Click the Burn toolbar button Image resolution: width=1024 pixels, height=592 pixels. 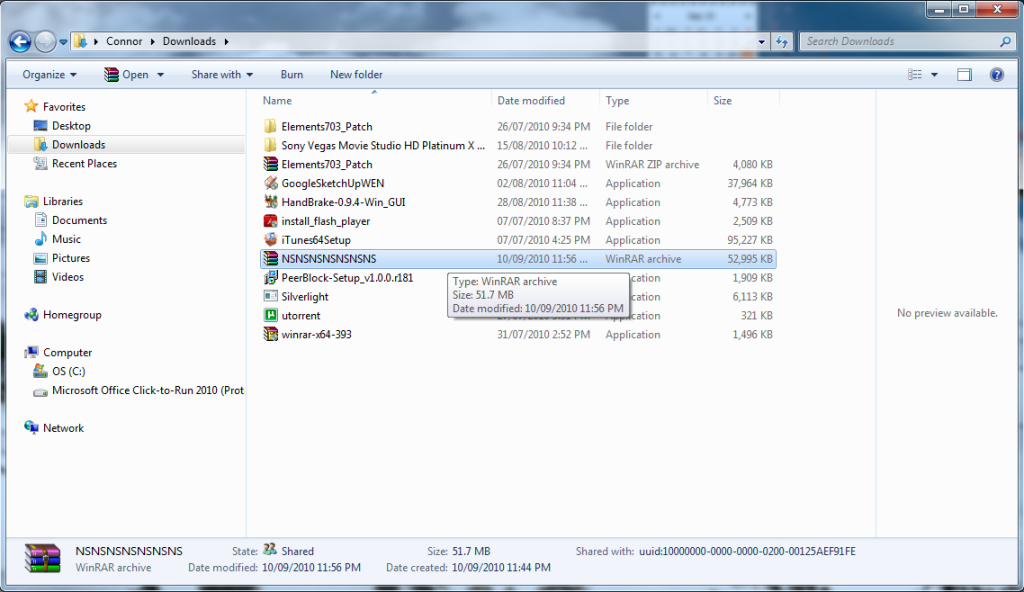[292, 75]
